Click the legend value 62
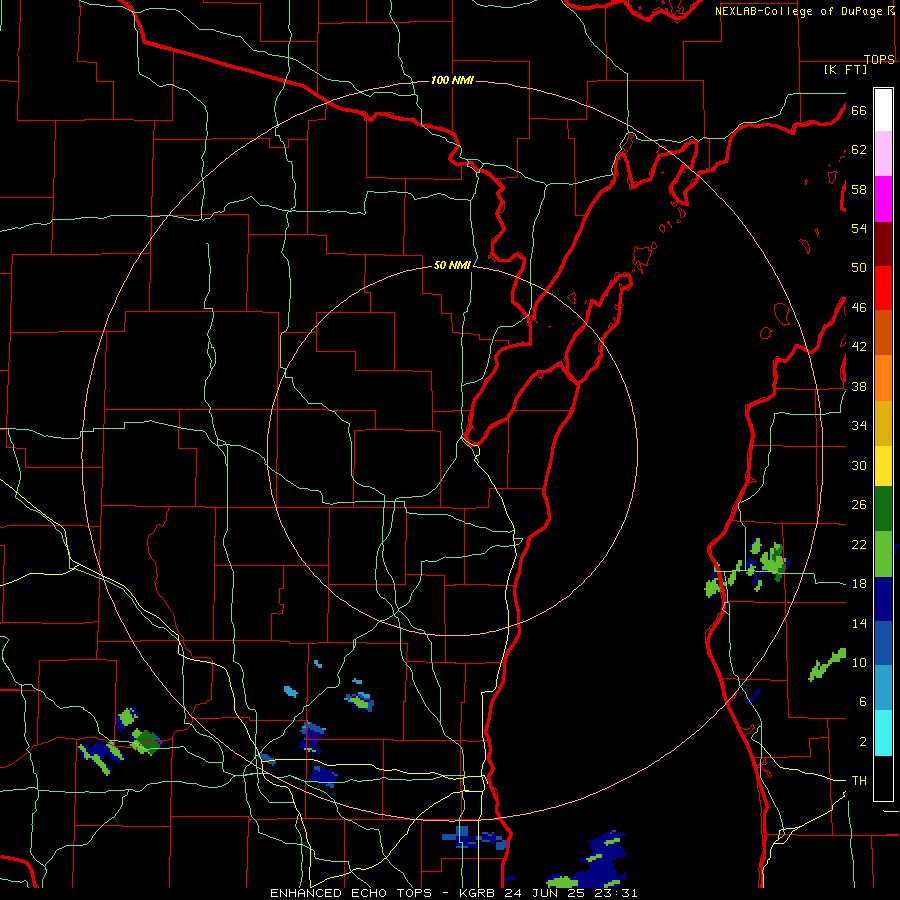This screenshot has width=900, height=900. [x=859, y=150]
